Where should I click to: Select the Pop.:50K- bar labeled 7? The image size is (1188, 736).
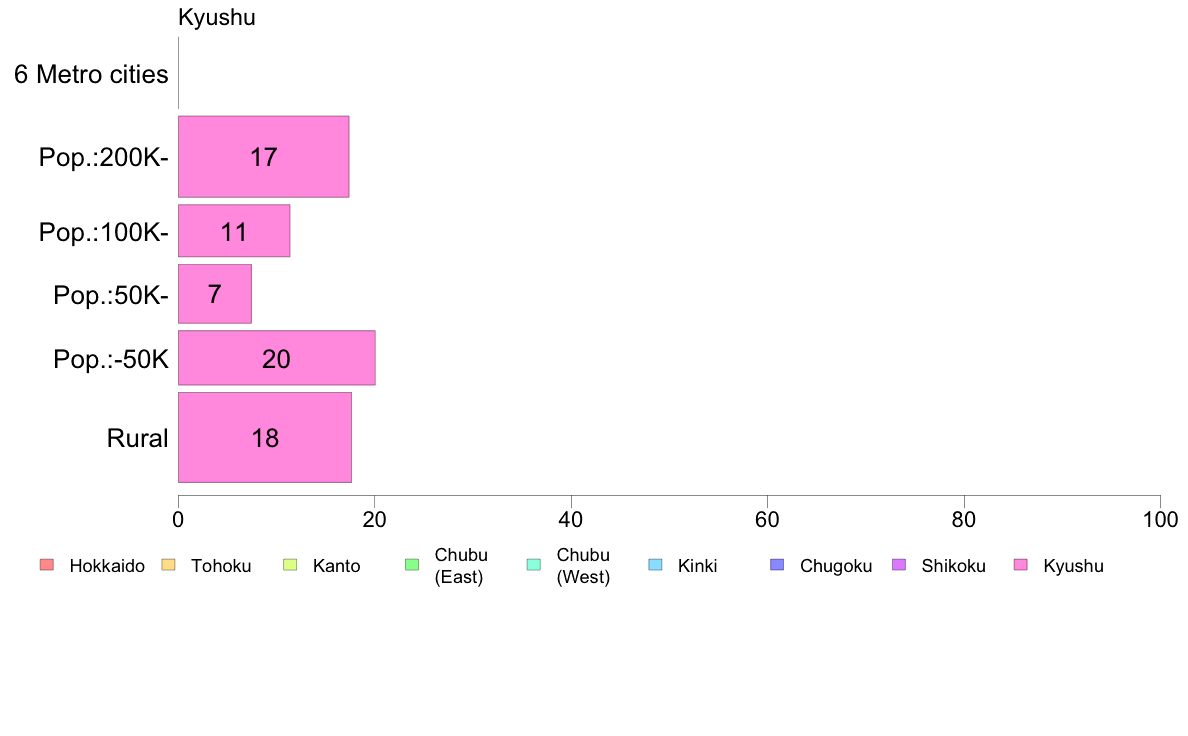coord(215,293)
